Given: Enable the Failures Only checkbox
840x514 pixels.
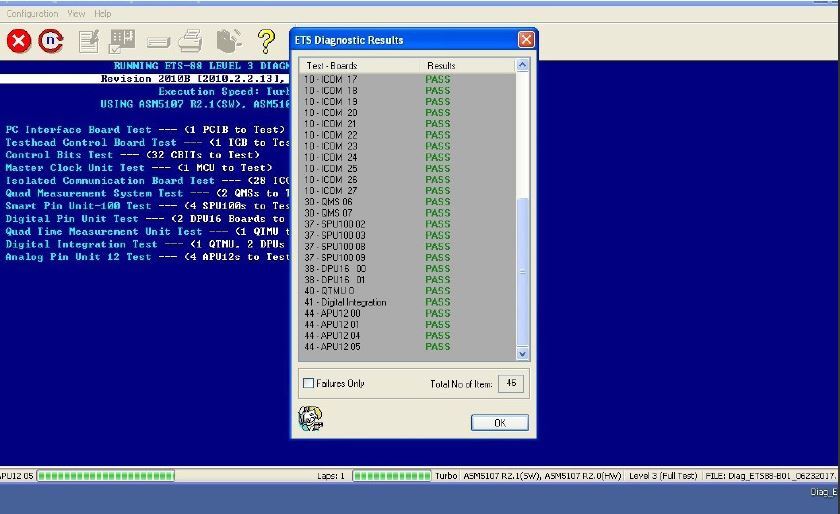Looking at the screenshot, I should pos(308,383).
